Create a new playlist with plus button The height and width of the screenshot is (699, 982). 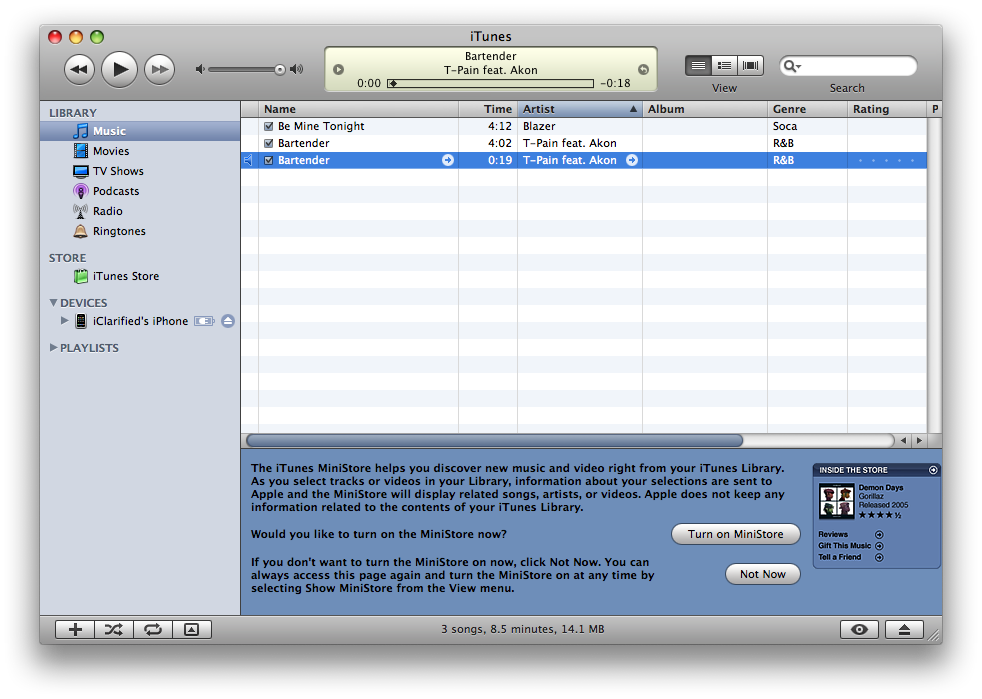click(74, 629)
